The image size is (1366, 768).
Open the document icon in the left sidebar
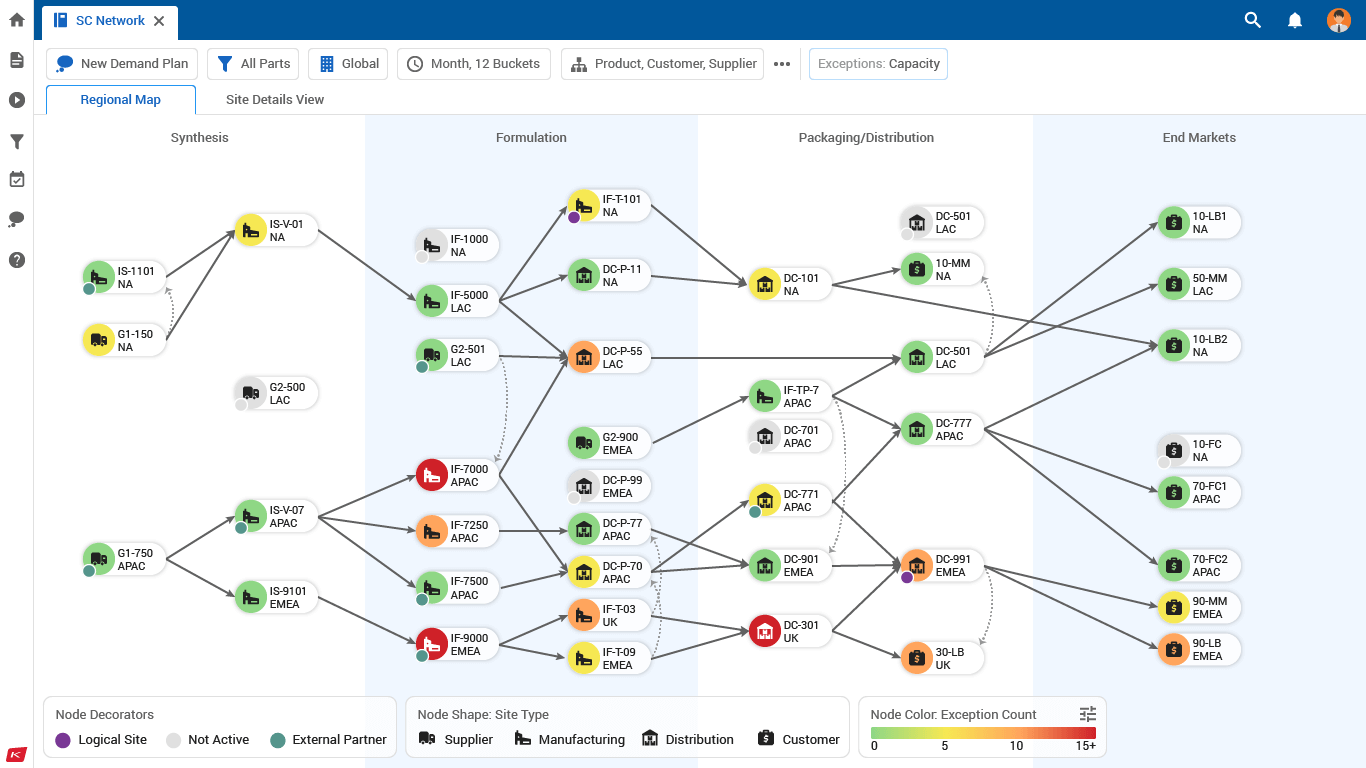point(16,60)
